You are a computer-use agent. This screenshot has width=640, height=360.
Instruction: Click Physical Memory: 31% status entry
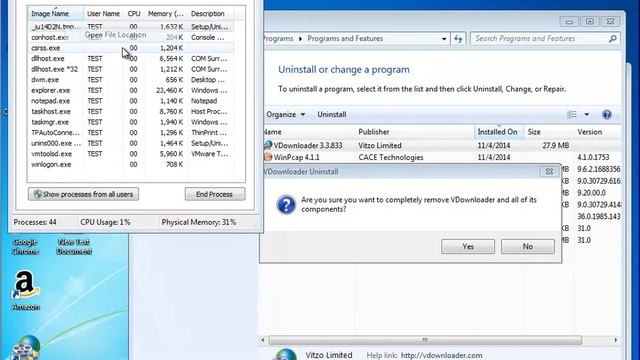[x=199, y=222]
